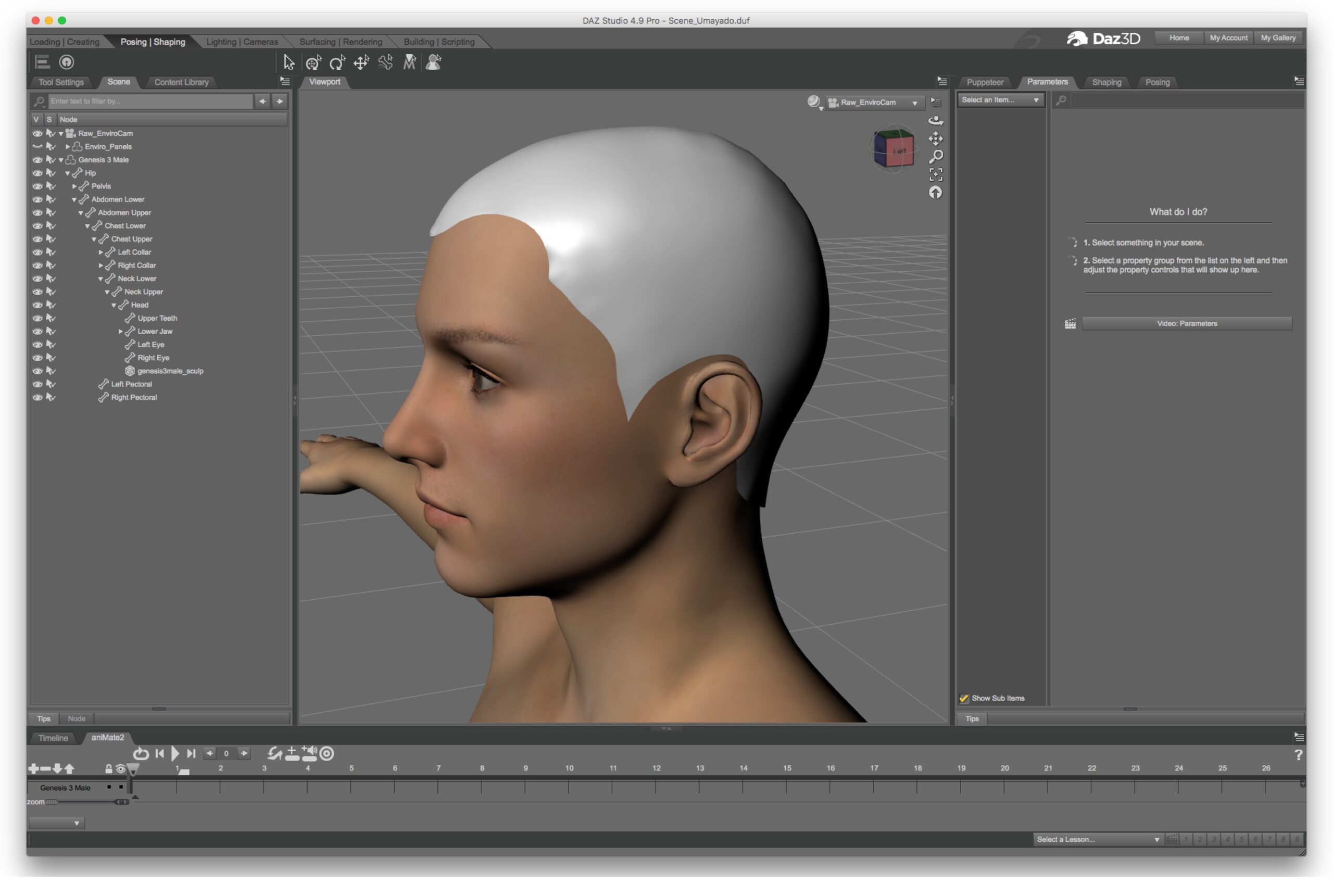The image size is (1333, 896).
Task: Toggle the aniMate2 loop playback icon
Action: (x=141, y=754)
